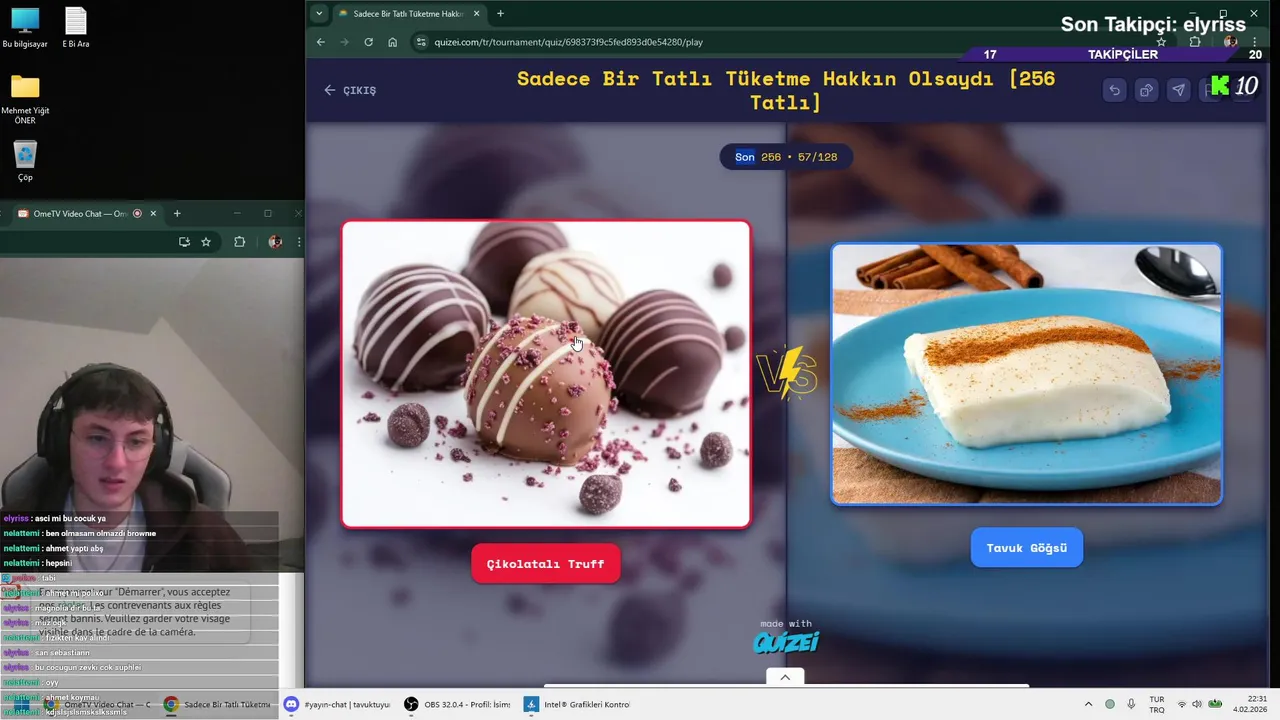Screen dimensions: 1280x720
Task: Reload the Quizei page
Action: [x=368, y=42]
